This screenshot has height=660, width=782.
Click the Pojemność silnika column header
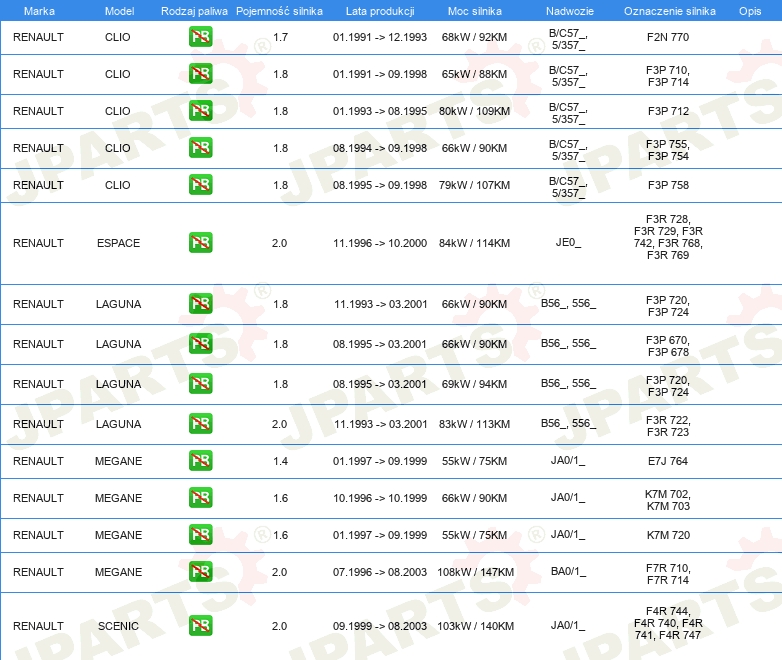pyautogui.click(x=279, y=11)
